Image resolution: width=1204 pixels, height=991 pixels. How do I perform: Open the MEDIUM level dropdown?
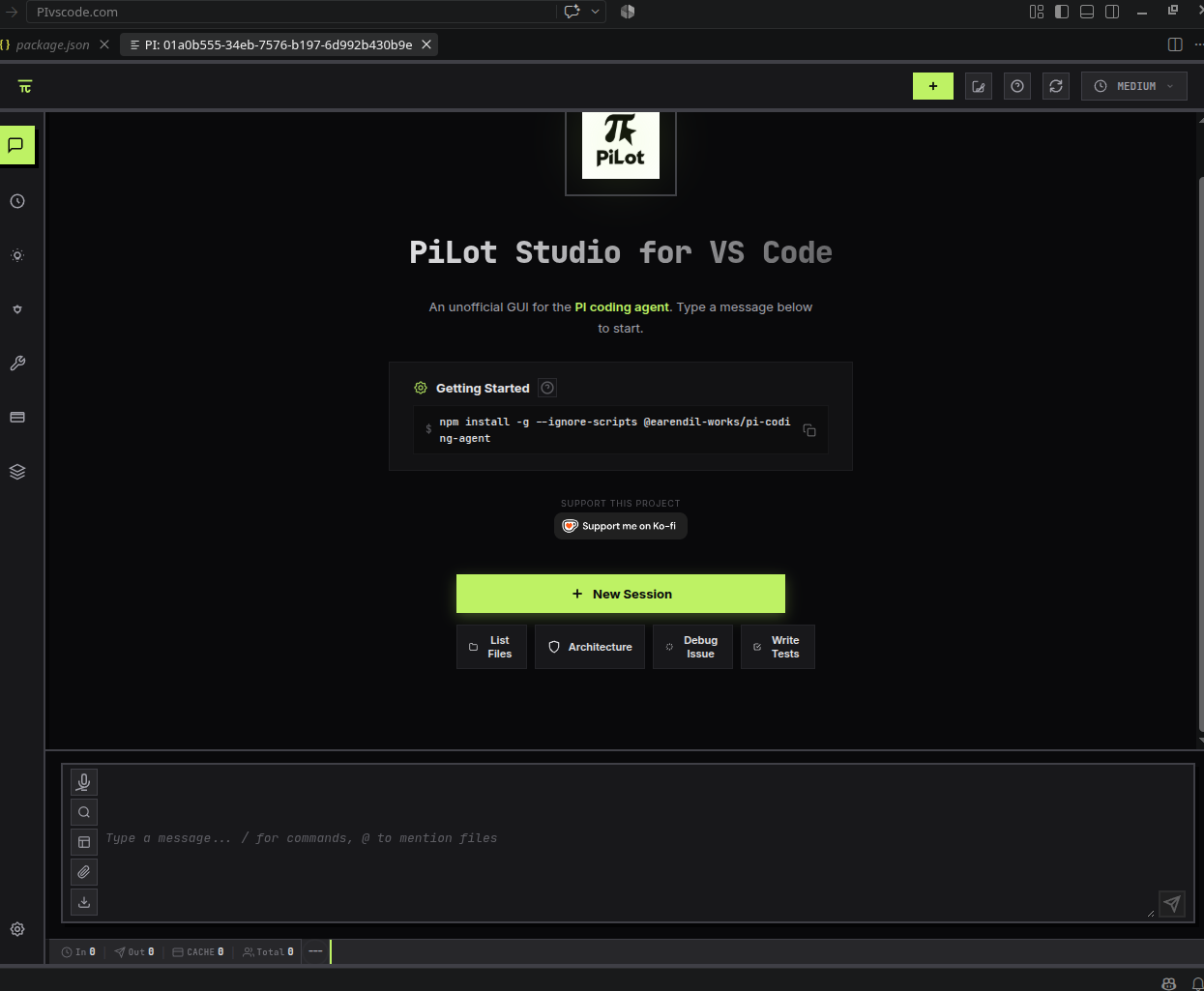(x=1134, y=86)
